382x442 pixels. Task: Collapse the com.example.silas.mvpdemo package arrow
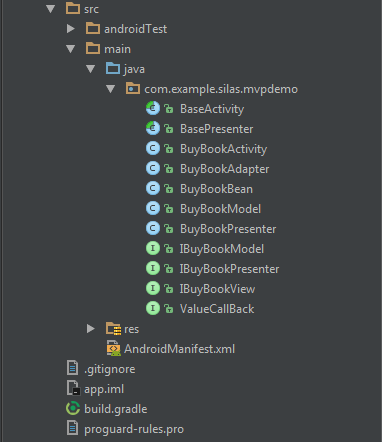tap(111, 89)
